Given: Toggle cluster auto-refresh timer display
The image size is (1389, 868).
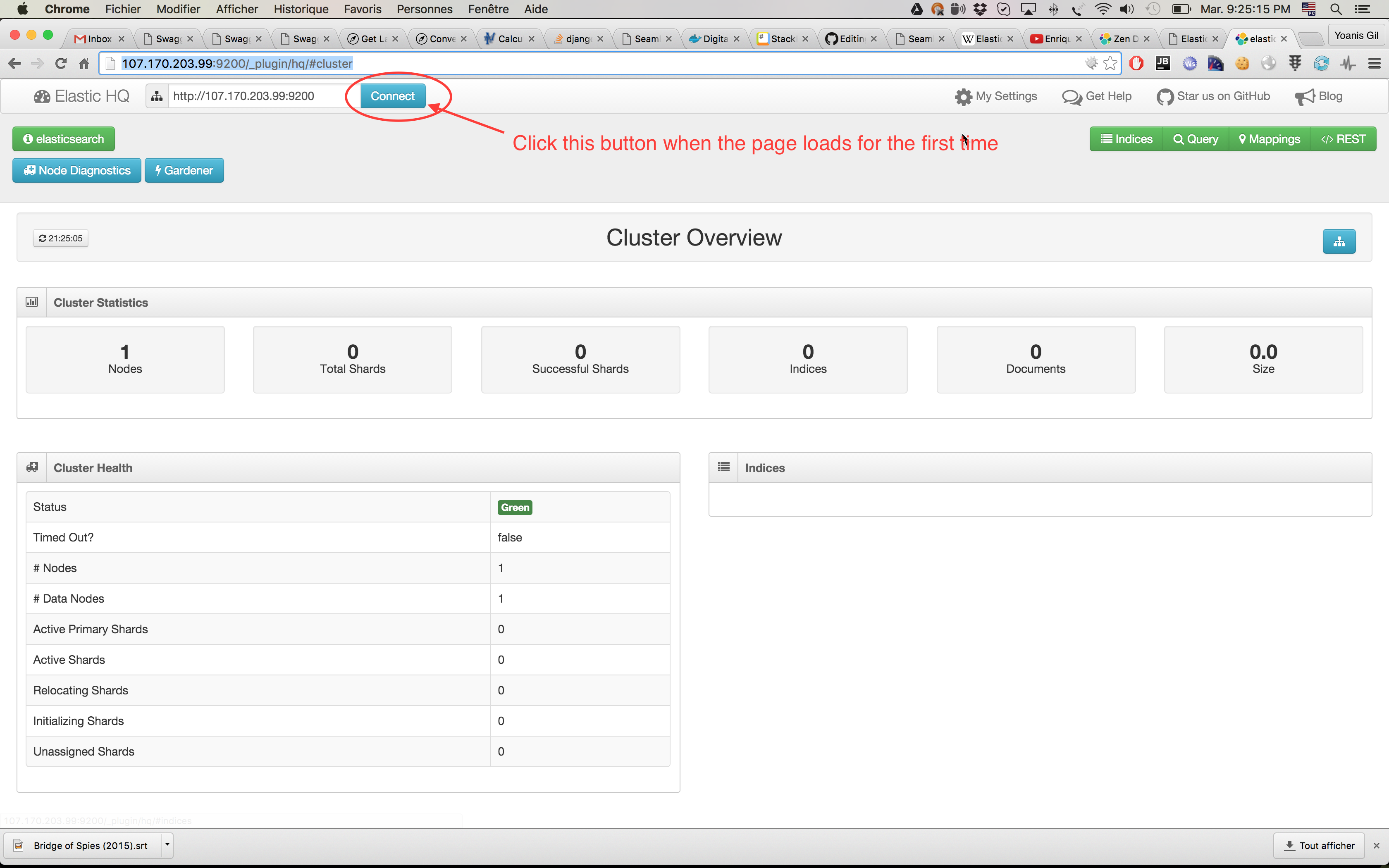Looking at the screenshot, I should coord(59,238).
